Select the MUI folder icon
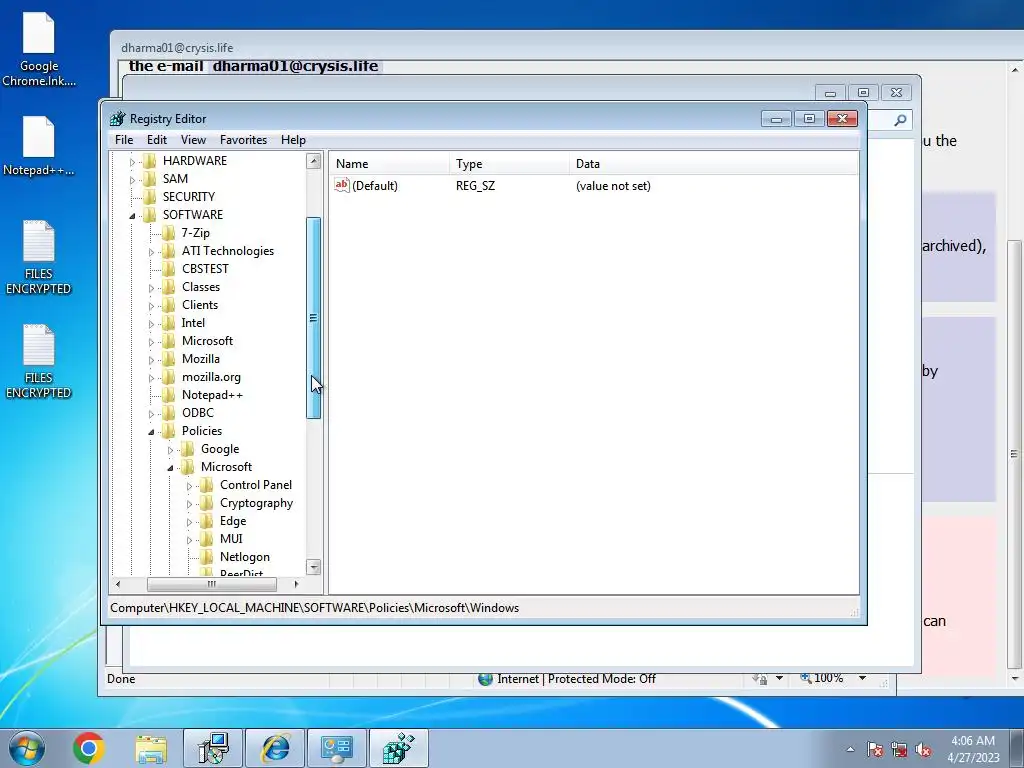Image resolution: width=1024 pixels, height=768 pixels. pyautogui.click(x=206, y=539)
